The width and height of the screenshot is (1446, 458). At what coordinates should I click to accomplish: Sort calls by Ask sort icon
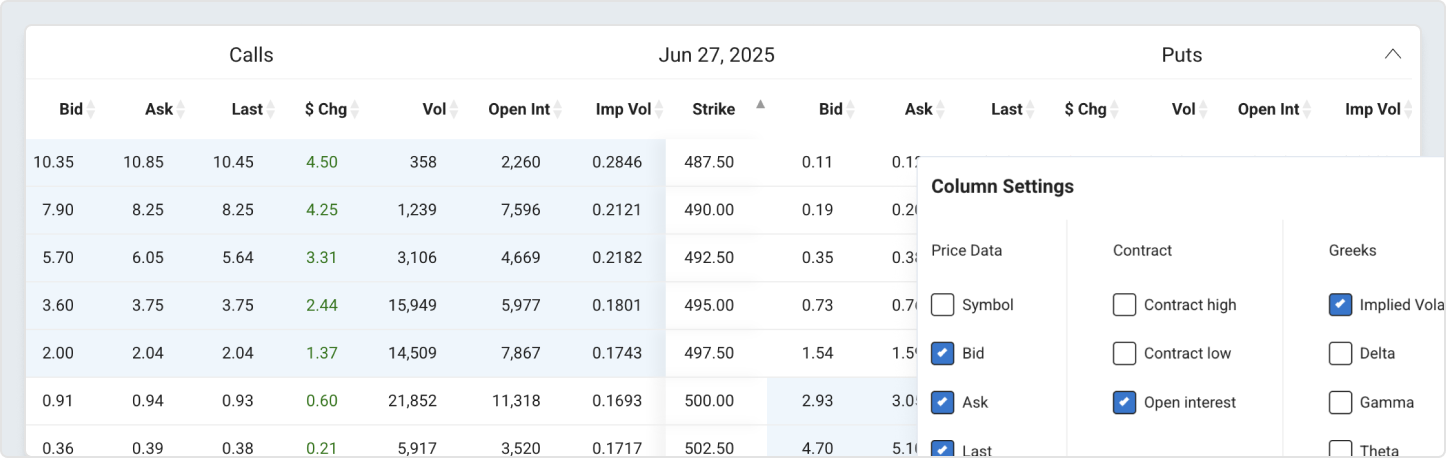181,110
